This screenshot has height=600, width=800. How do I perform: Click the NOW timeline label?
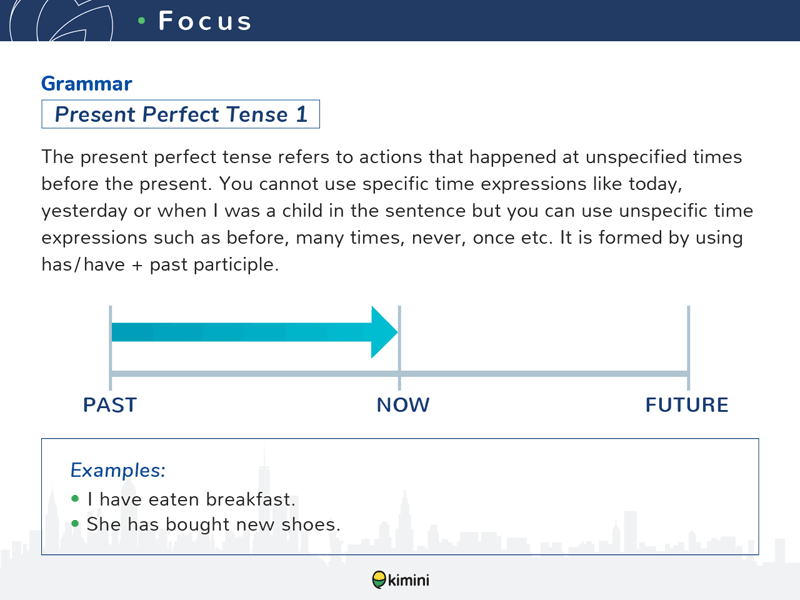pyautogui.click(x=403, y=405)
